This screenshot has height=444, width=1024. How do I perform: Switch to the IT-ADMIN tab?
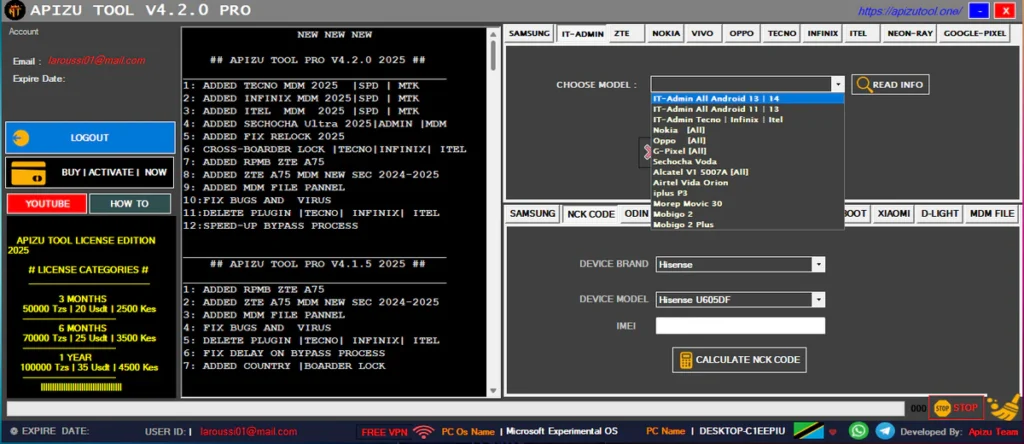click(x=583, y=34)
